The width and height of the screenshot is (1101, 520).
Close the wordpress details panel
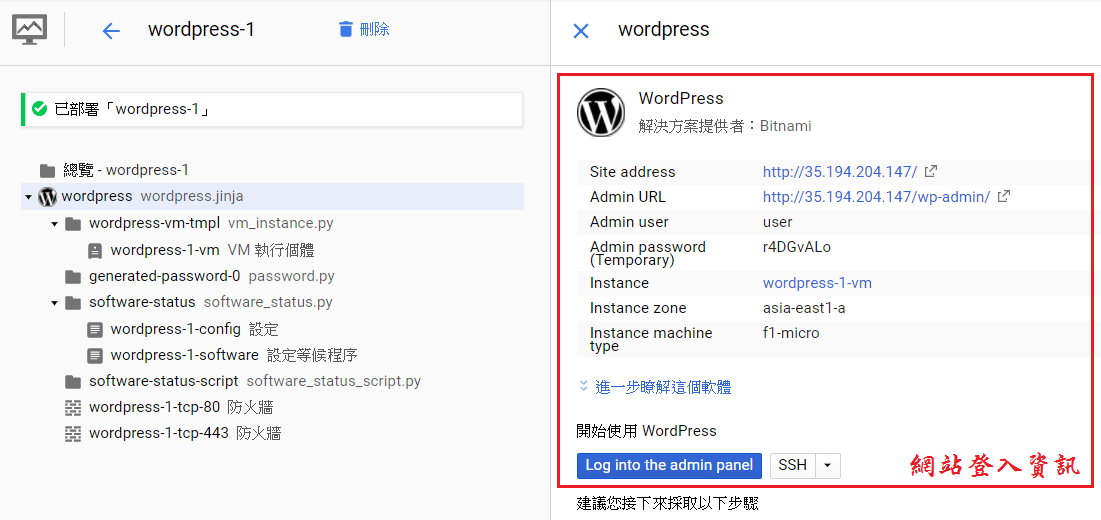(581, 30)
